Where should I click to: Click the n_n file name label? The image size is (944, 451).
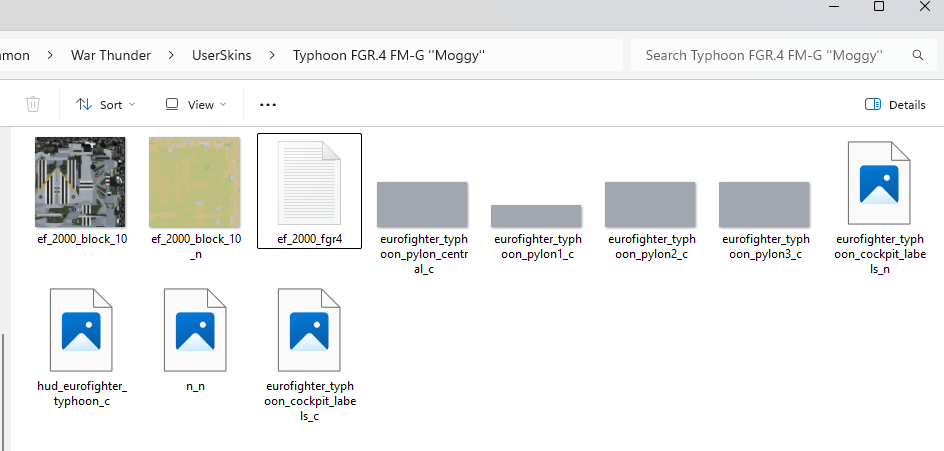pos(196,386)
